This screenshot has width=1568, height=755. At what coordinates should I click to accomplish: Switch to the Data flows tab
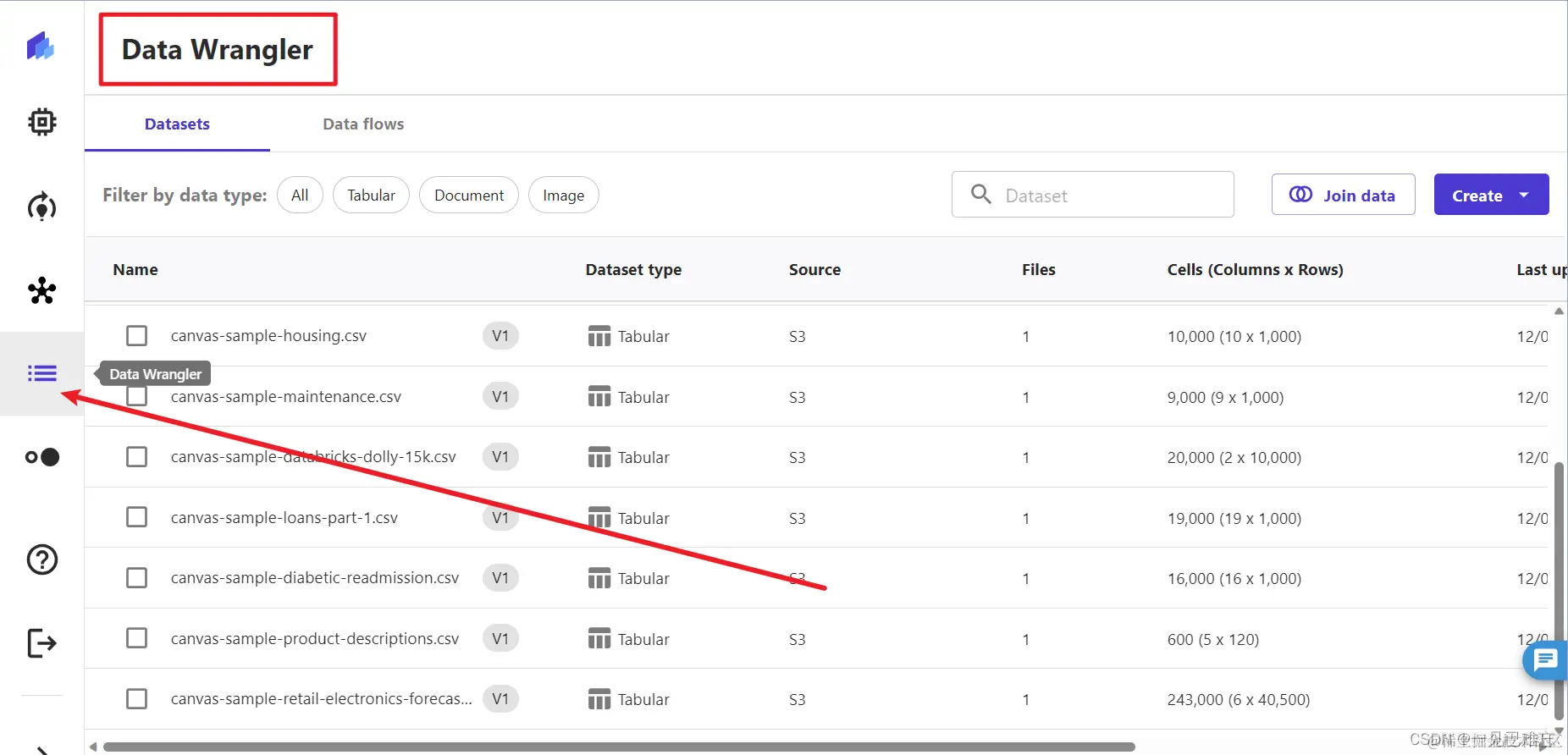tap(363, 124)
